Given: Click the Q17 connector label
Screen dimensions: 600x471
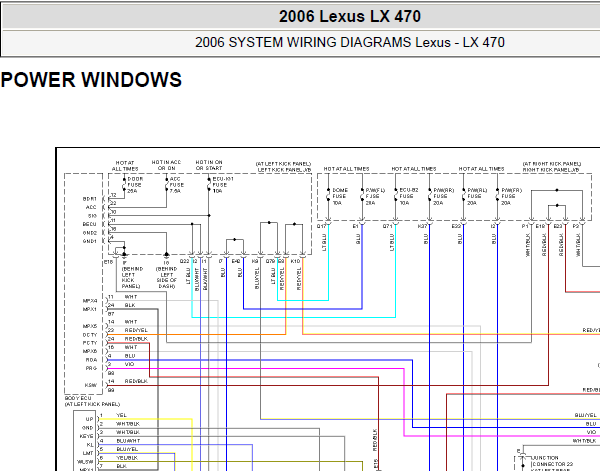Looking at the screenshot, I should tap(321, 227).
